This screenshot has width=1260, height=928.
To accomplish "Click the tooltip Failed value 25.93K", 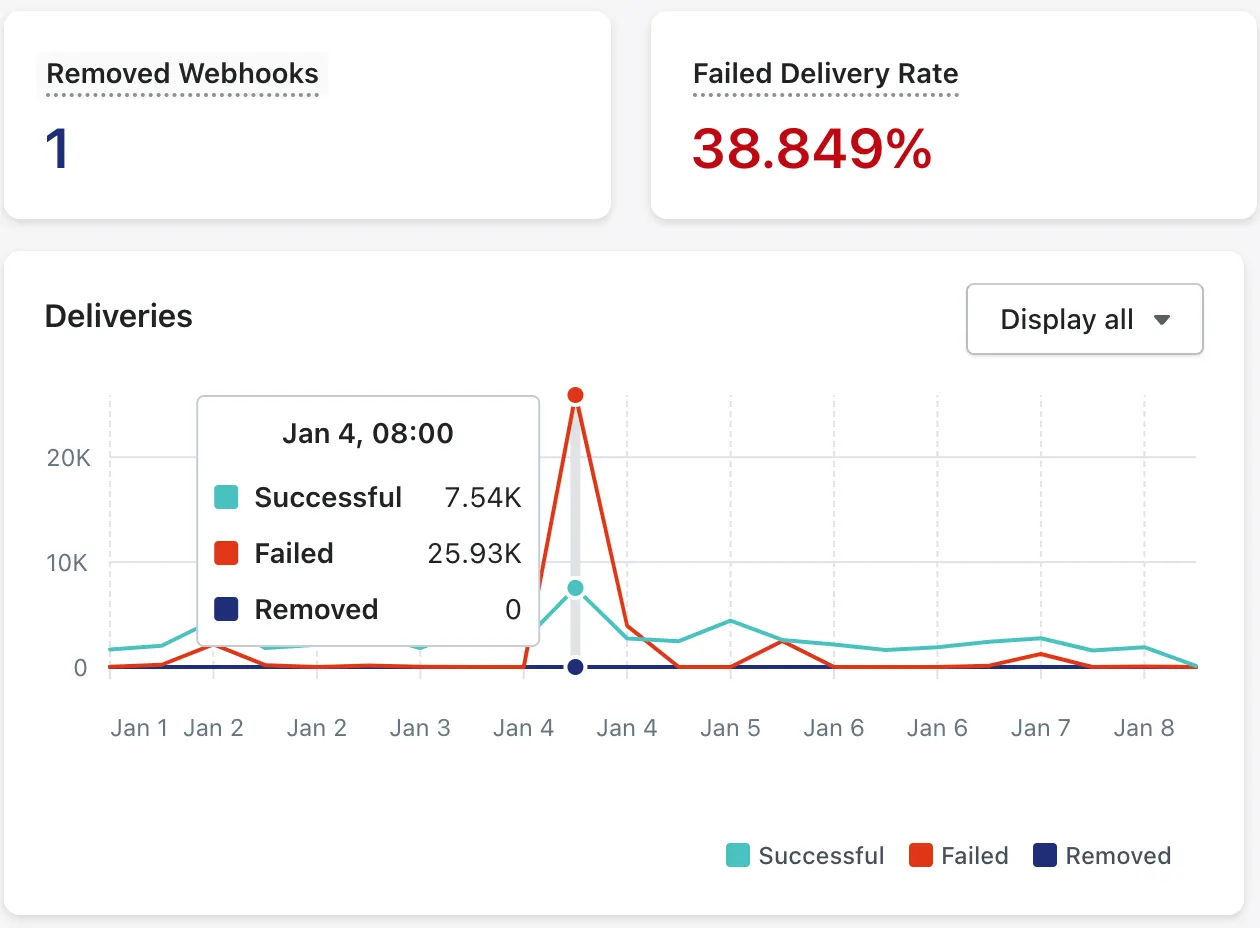I will (475, 554).
